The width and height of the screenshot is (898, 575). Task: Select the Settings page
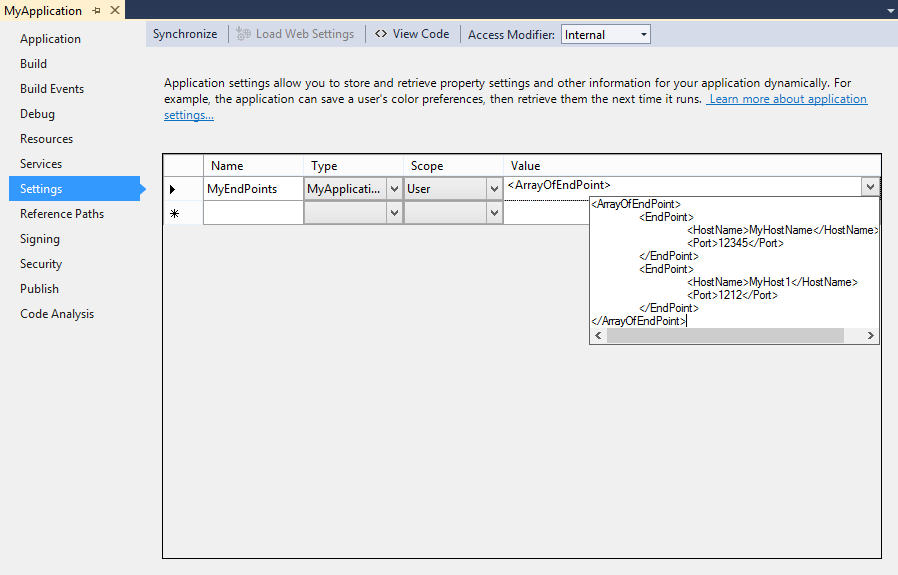click(x=74, y=188)
